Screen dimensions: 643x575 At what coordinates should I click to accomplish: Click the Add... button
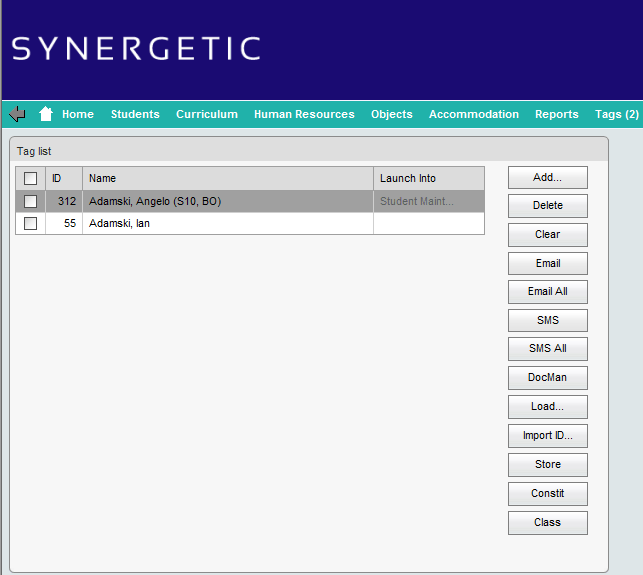[x=547, y=178]
